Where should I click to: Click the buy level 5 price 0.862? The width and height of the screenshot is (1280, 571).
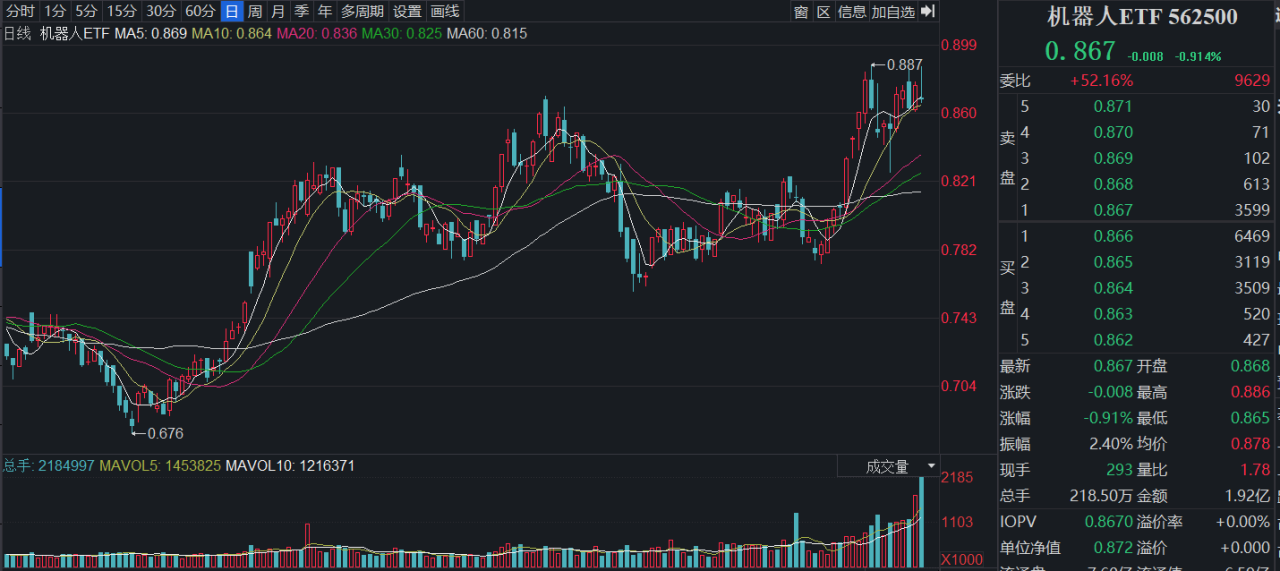pos(1113,340)
